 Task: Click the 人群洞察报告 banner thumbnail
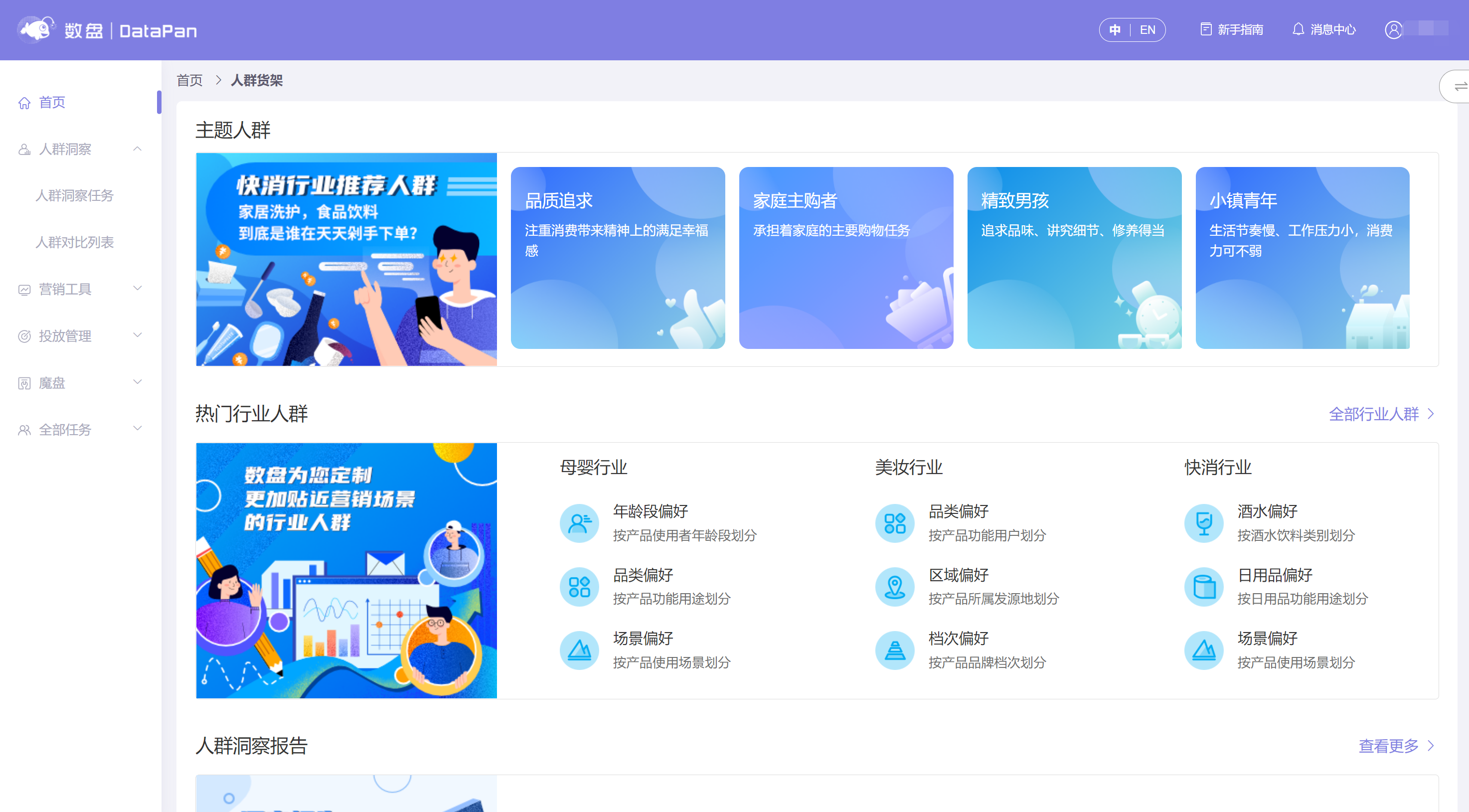[x=346, y=794]
